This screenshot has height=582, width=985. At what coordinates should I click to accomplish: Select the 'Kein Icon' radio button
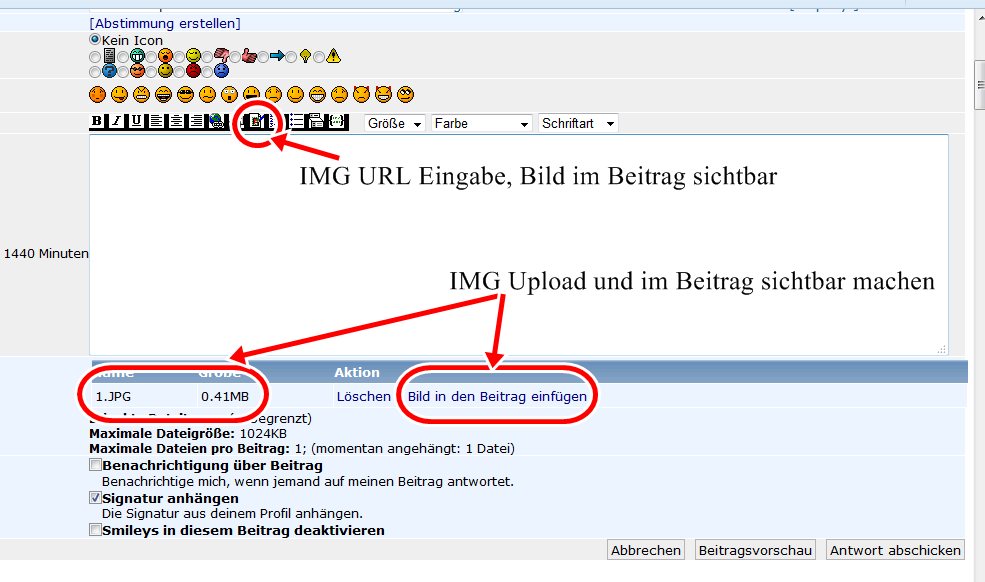[x=95, y=40]
